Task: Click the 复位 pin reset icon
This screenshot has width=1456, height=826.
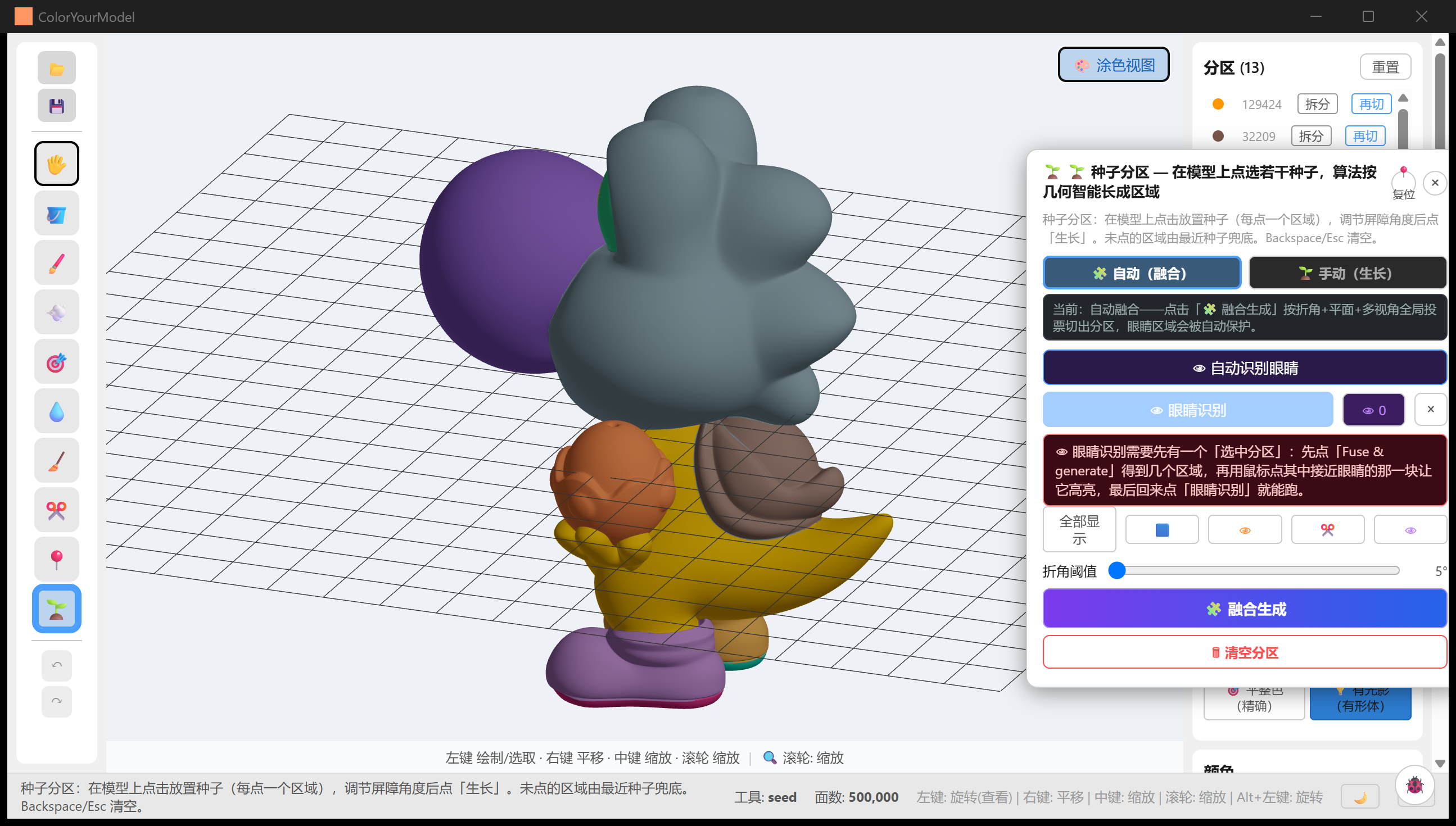Action: pos(1403,183)
